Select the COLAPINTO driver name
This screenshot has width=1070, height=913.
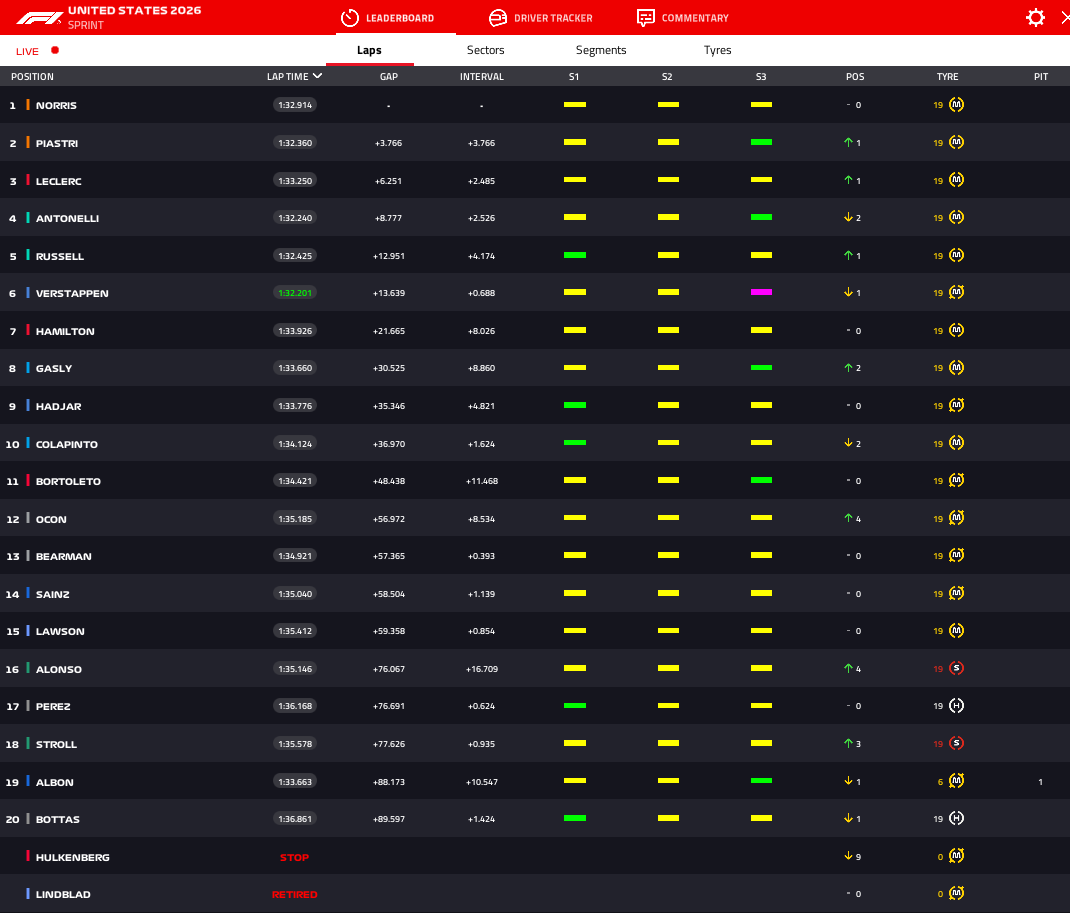point(66,444)
